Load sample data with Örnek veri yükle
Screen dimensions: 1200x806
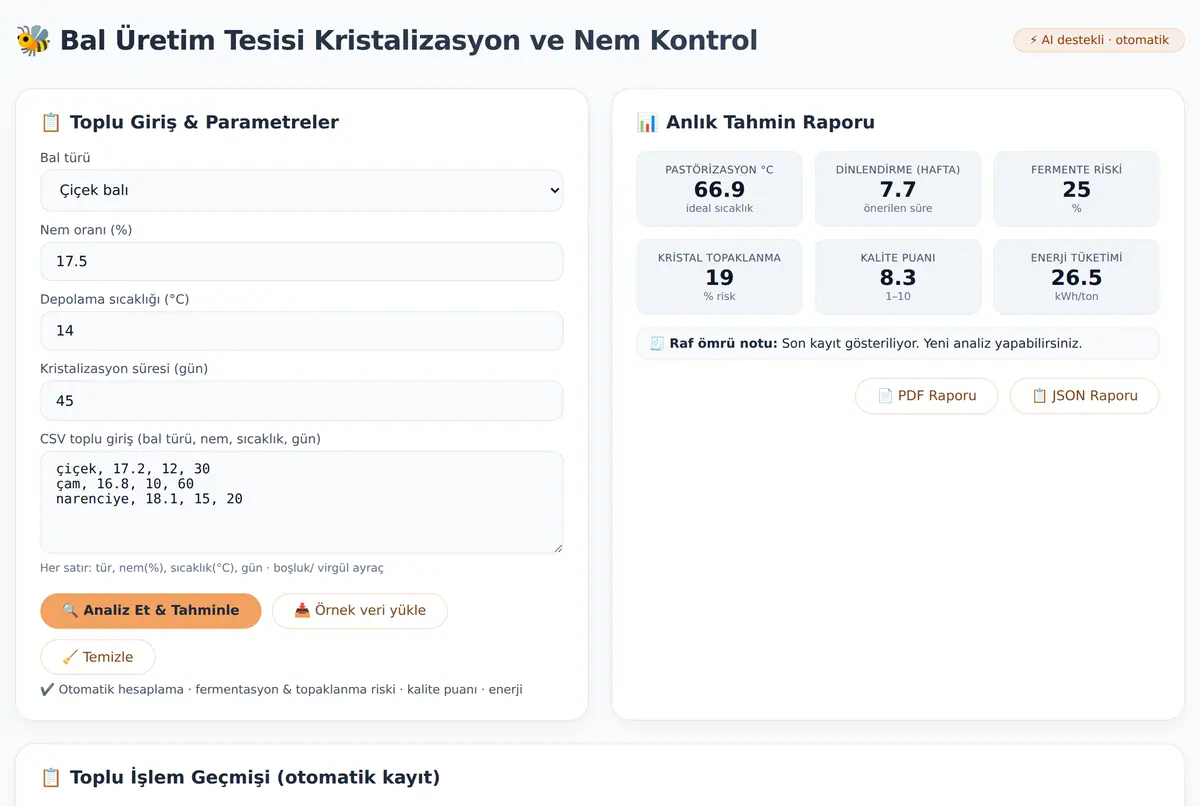[x=360, y=611]
